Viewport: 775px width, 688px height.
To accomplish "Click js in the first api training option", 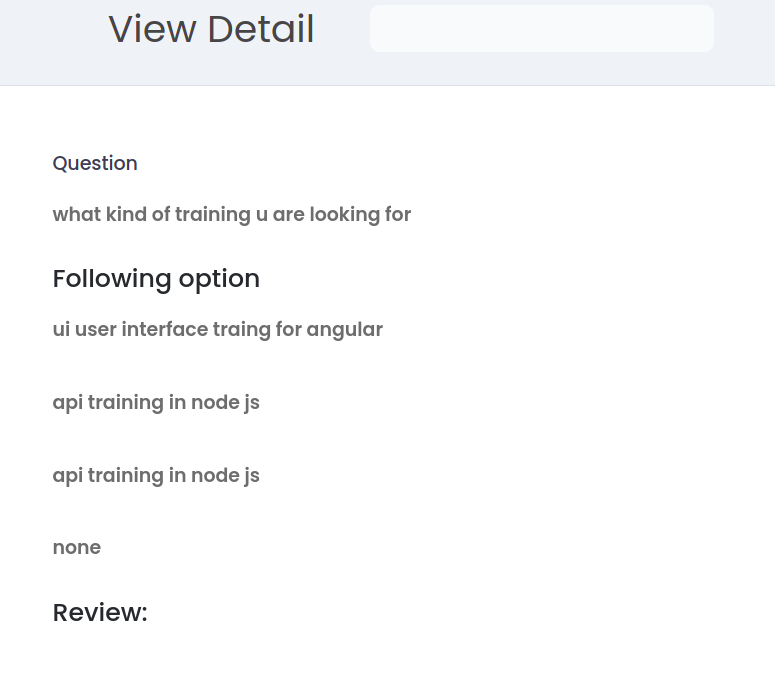I will point(251,402).
